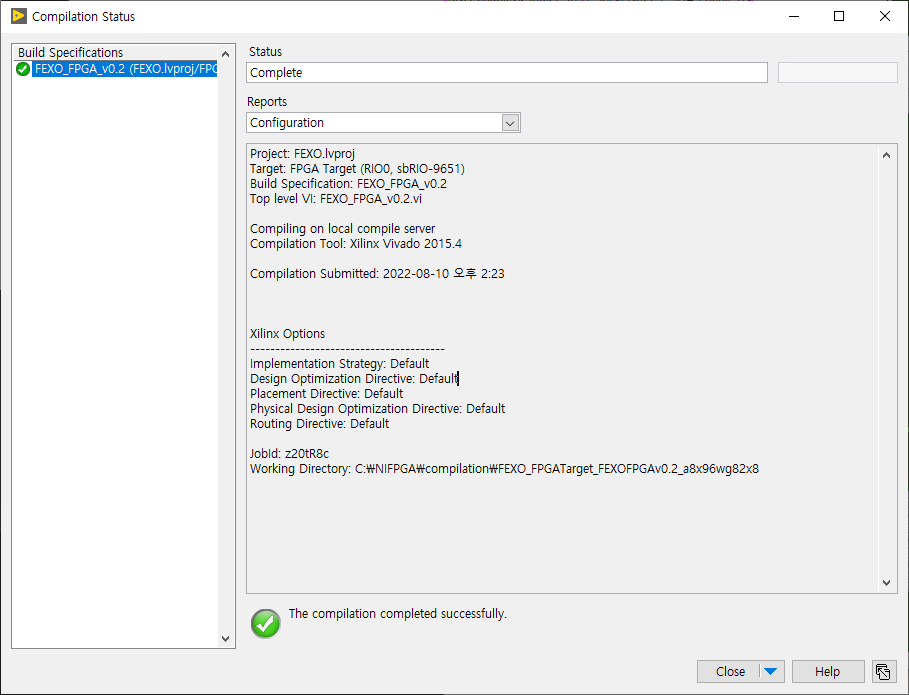Click green check icon beside FEXO_FPGA_v0.2
This screenshot has height=695, width=909.
pos(23,69)
